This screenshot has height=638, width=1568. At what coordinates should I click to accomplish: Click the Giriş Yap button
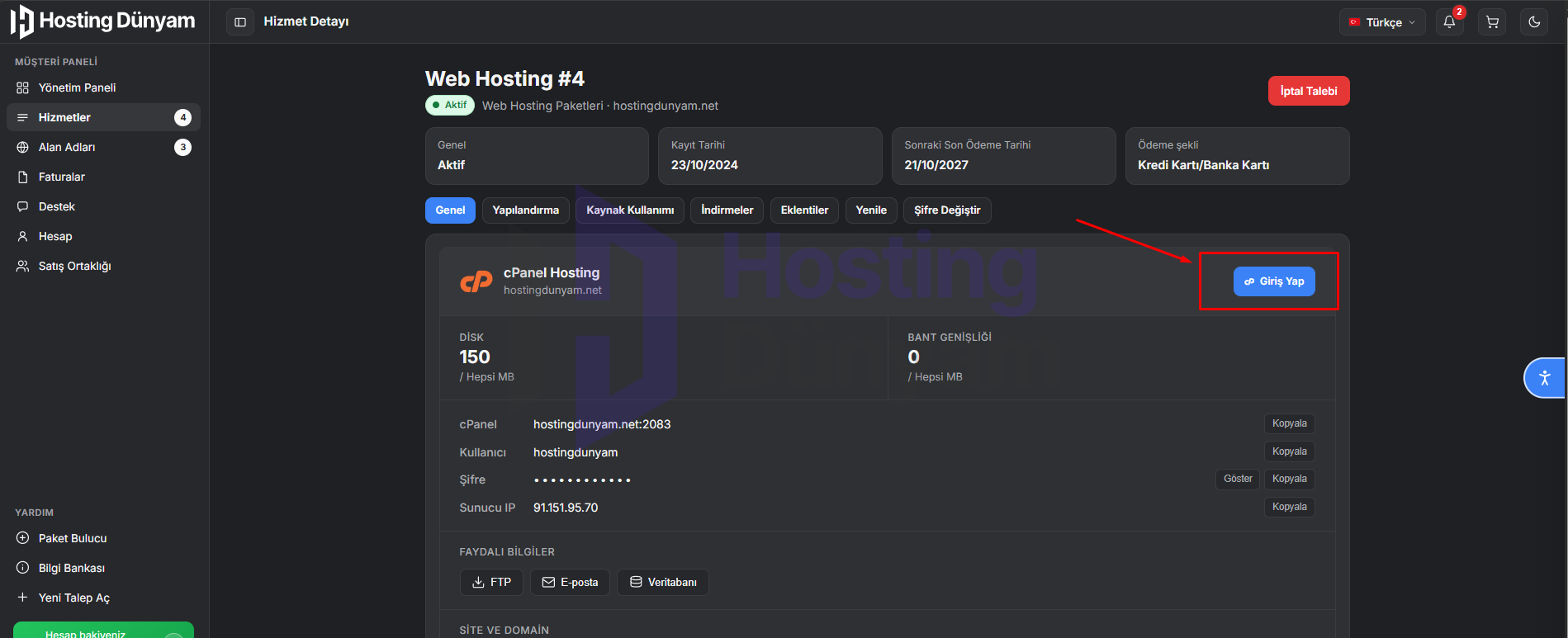coord(1274,281)
